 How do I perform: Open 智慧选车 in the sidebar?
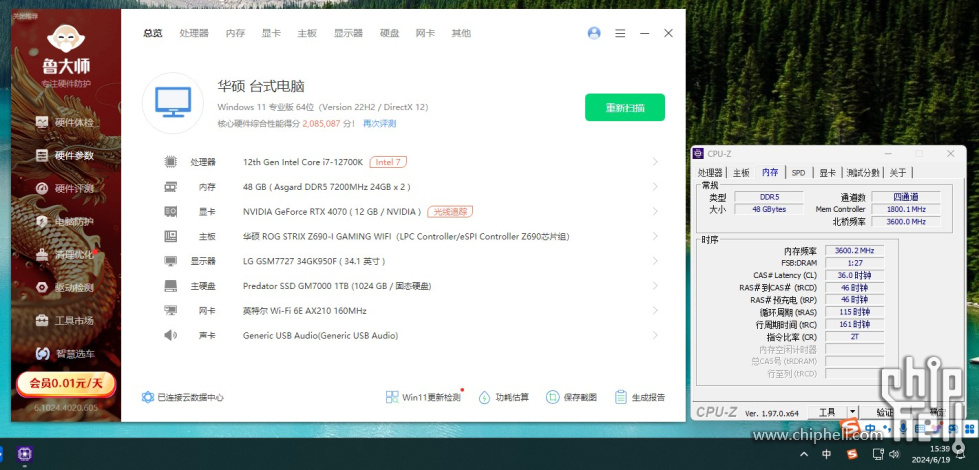(x=65, y=354)
